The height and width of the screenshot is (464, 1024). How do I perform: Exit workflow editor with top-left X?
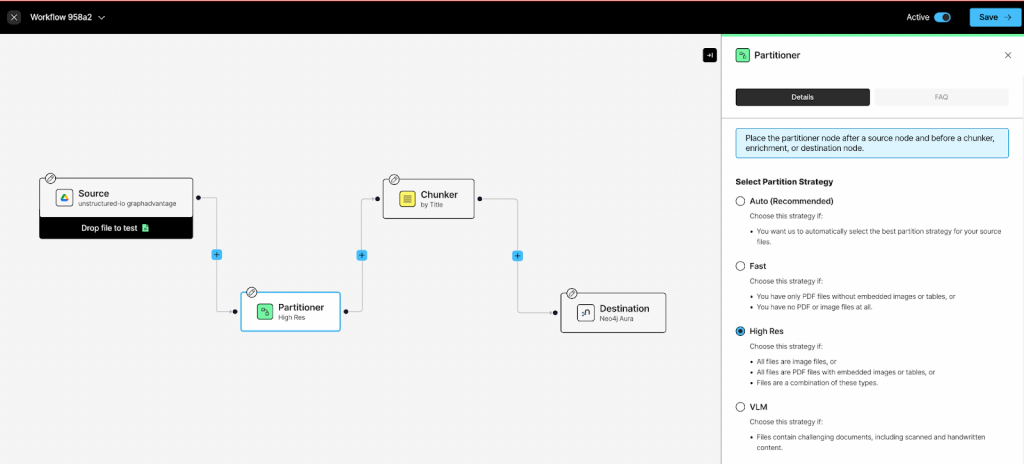point(14,18)
